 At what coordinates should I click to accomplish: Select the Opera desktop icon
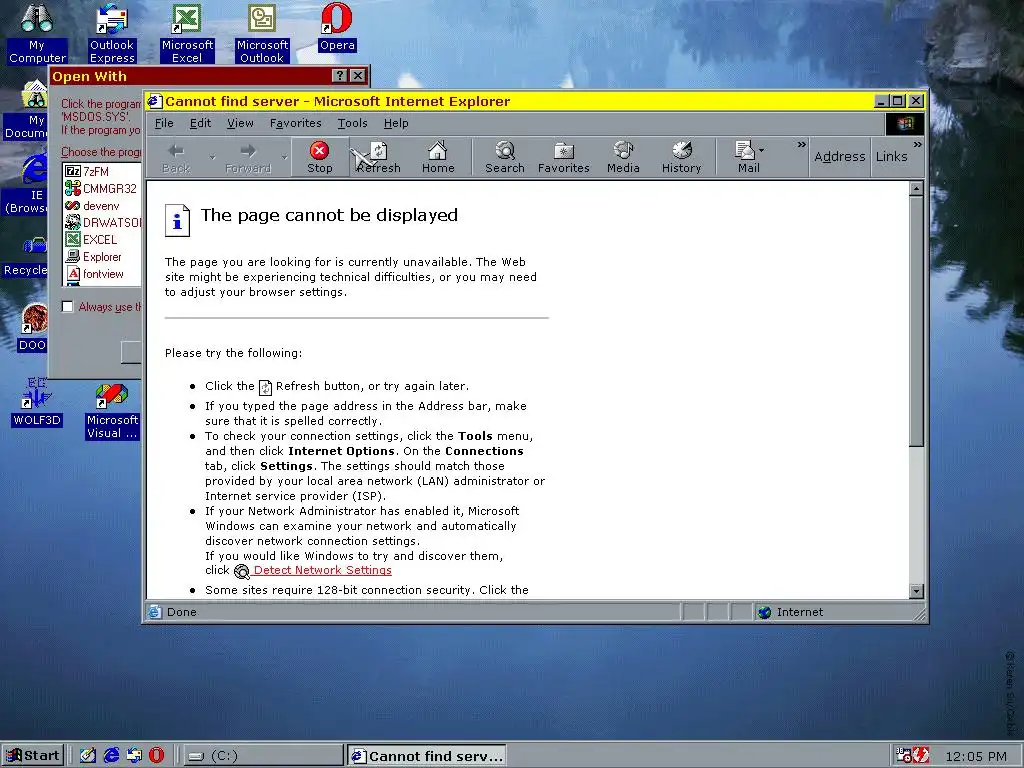click(337, 27)
